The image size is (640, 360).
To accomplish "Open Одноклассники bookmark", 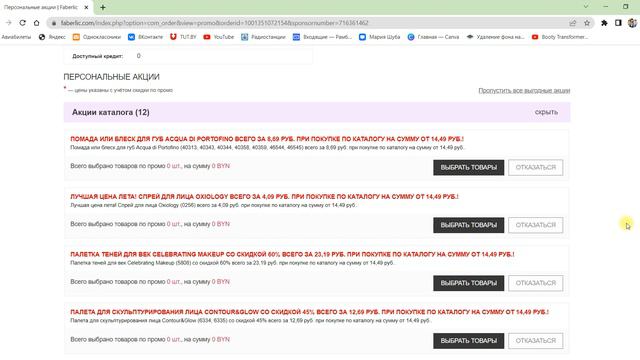I will pyautogui.click(x=97, y=37).
